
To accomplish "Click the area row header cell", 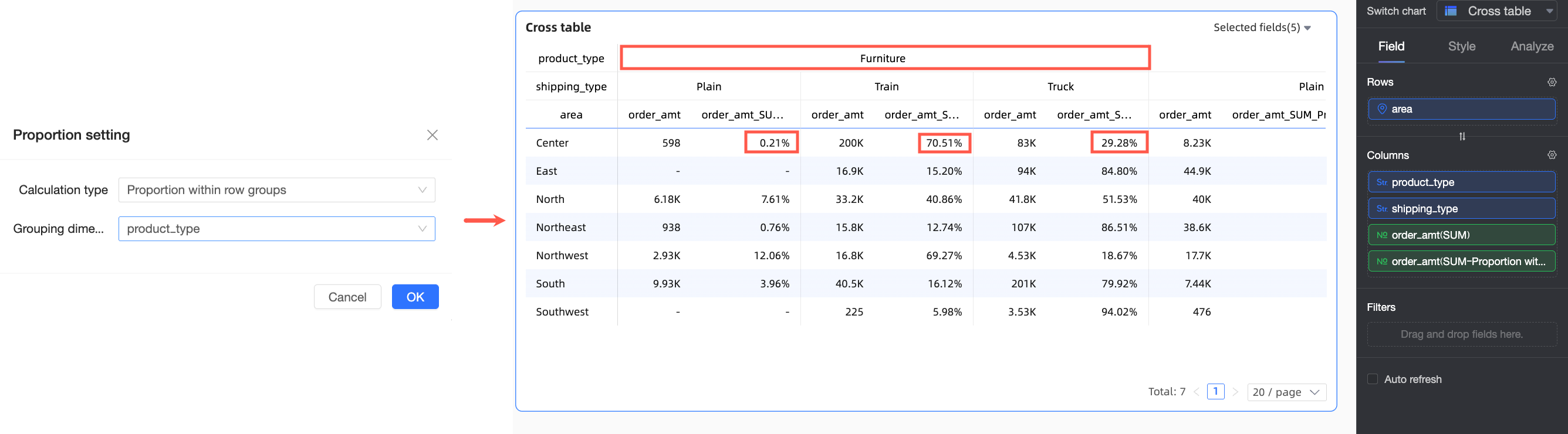I will (571, 114).
